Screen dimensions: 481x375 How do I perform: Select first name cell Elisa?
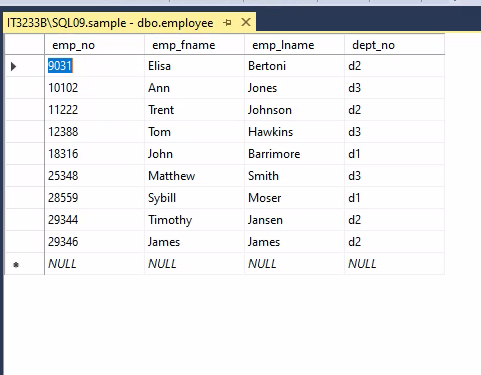(195, 66)
